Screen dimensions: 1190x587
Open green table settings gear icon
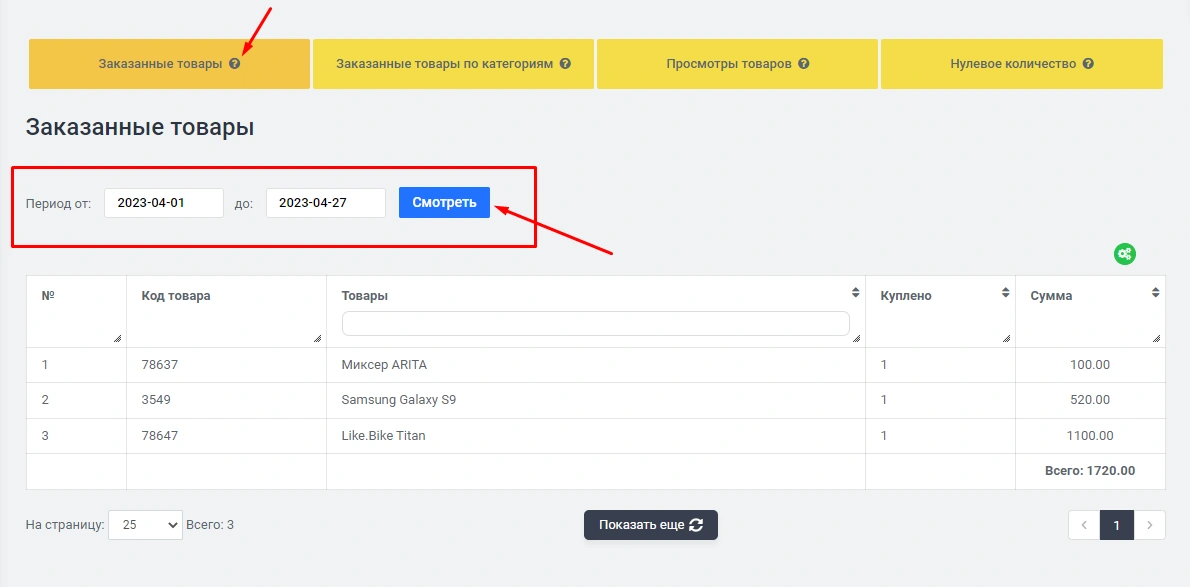pos(1125,254)
